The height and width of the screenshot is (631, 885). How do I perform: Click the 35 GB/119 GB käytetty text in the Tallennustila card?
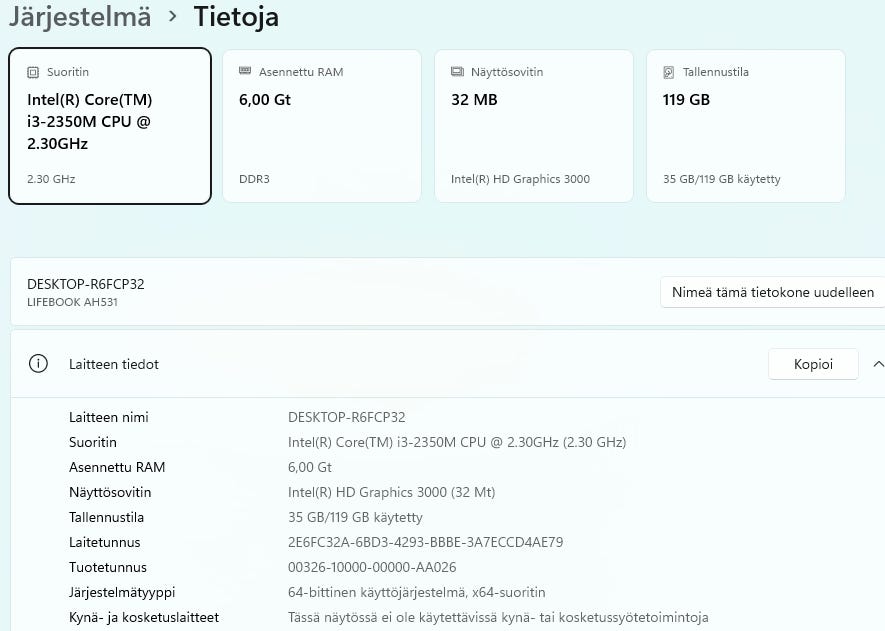tap(722, 179)
